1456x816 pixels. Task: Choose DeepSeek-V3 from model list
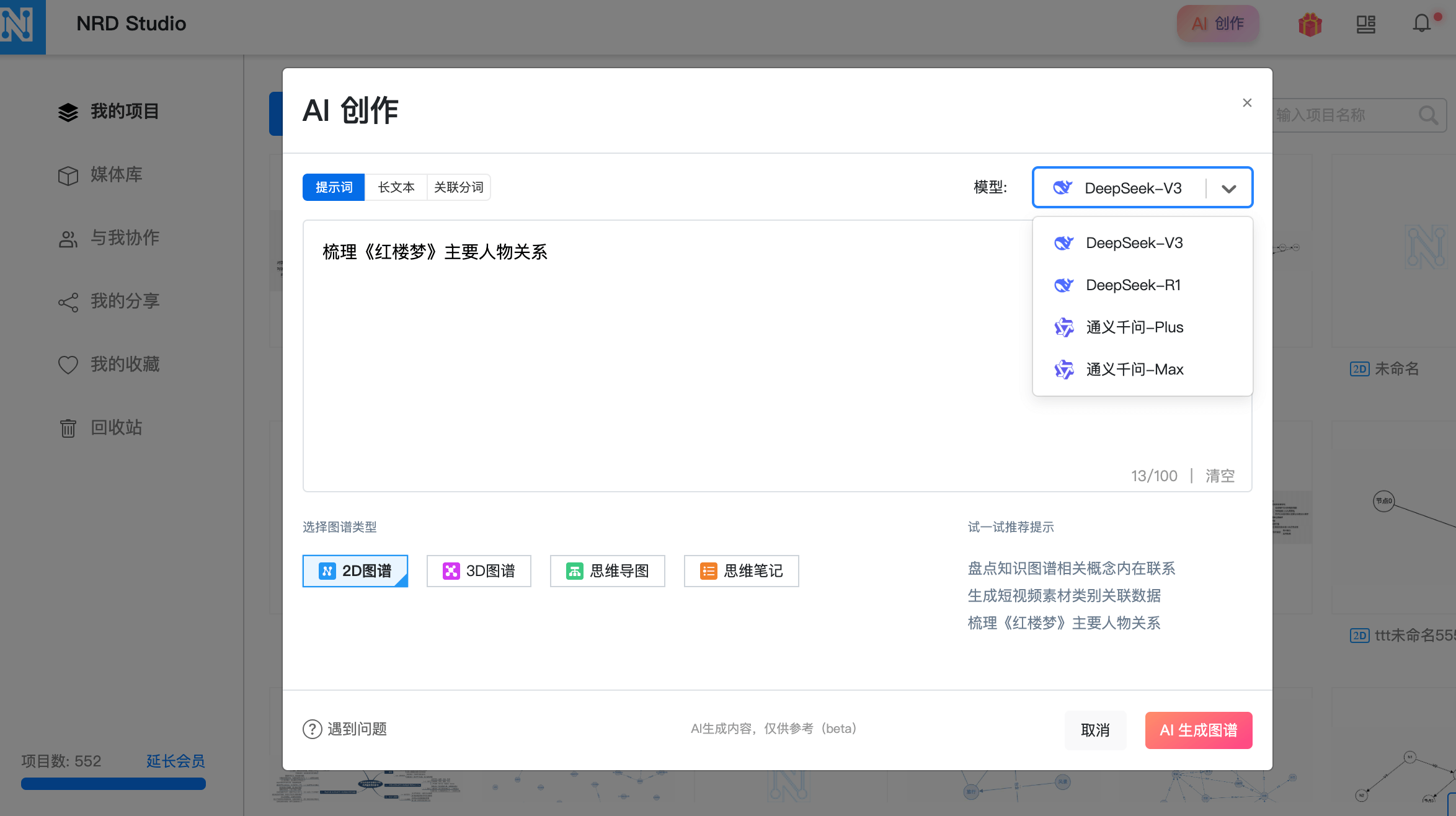point(1142,243)
